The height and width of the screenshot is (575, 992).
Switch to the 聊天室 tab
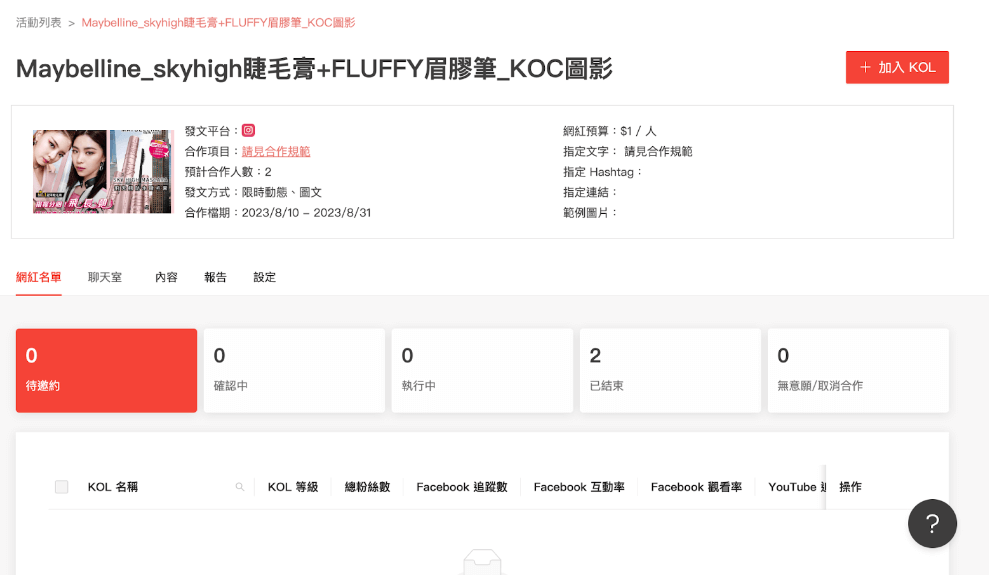[105, 277]
